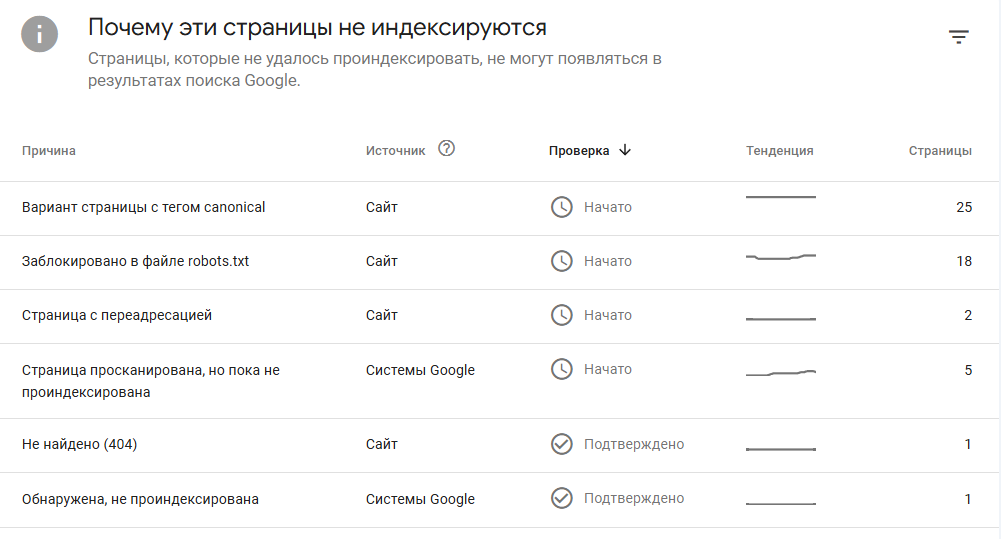Click the clock icon in canonical row

[x=562, y=207]
